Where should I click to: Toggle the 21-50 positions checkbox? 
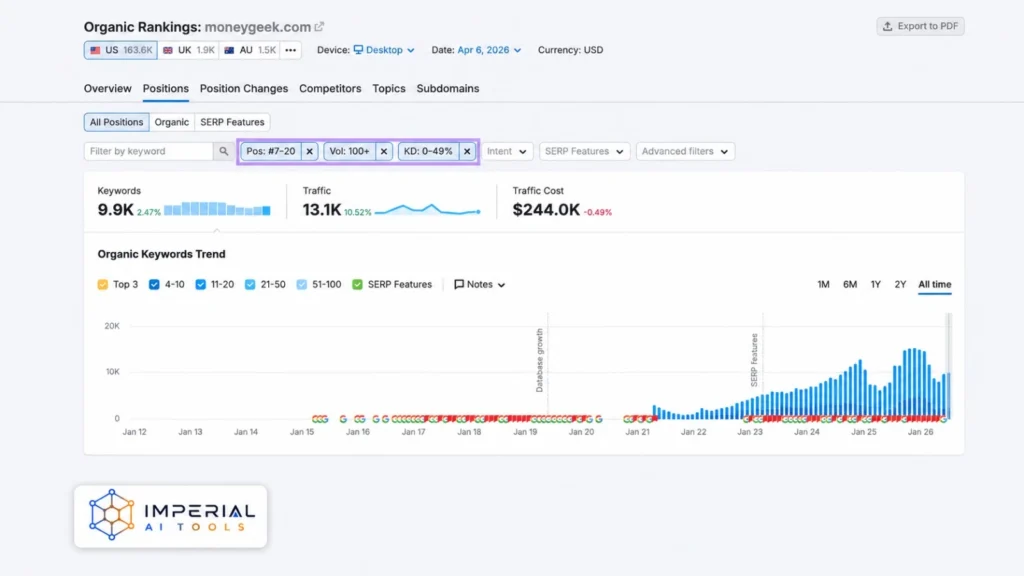tap(250, 285)
